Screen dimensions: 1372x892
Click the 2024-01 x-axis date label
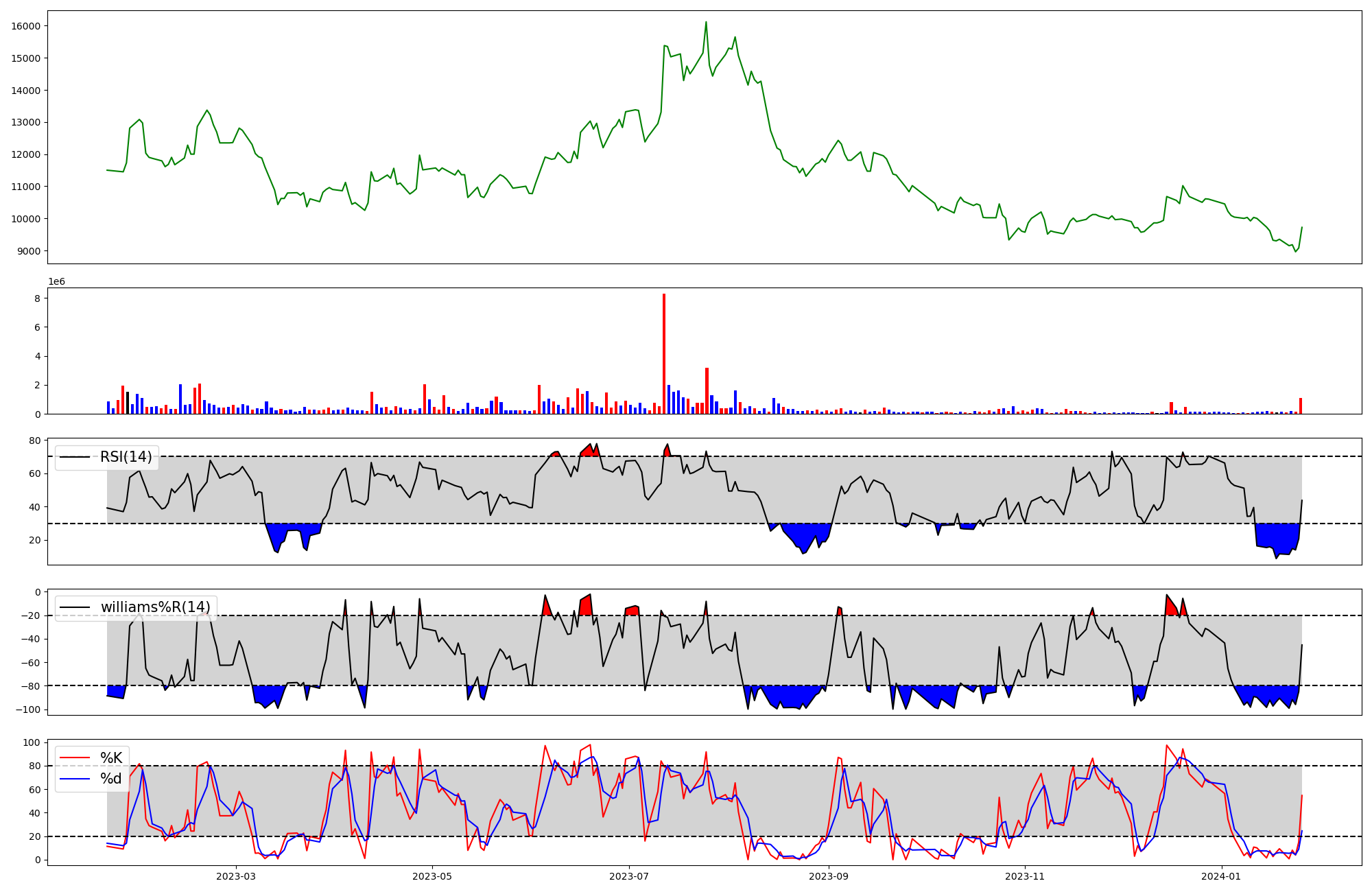point(1222,876)
